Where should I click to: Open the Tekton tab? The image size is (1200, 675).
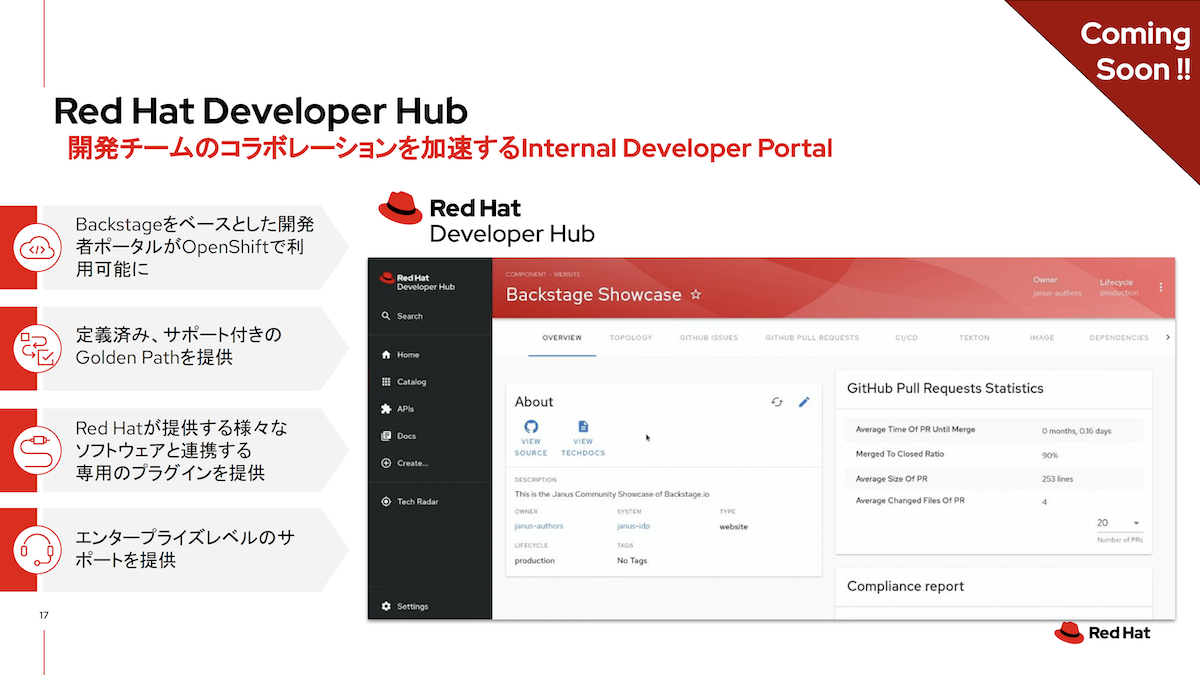[974, 338]
